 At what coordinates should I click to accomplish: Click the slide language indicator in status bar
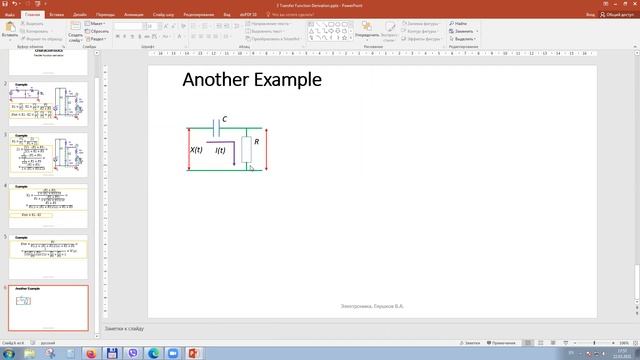[x=48, y=343]
